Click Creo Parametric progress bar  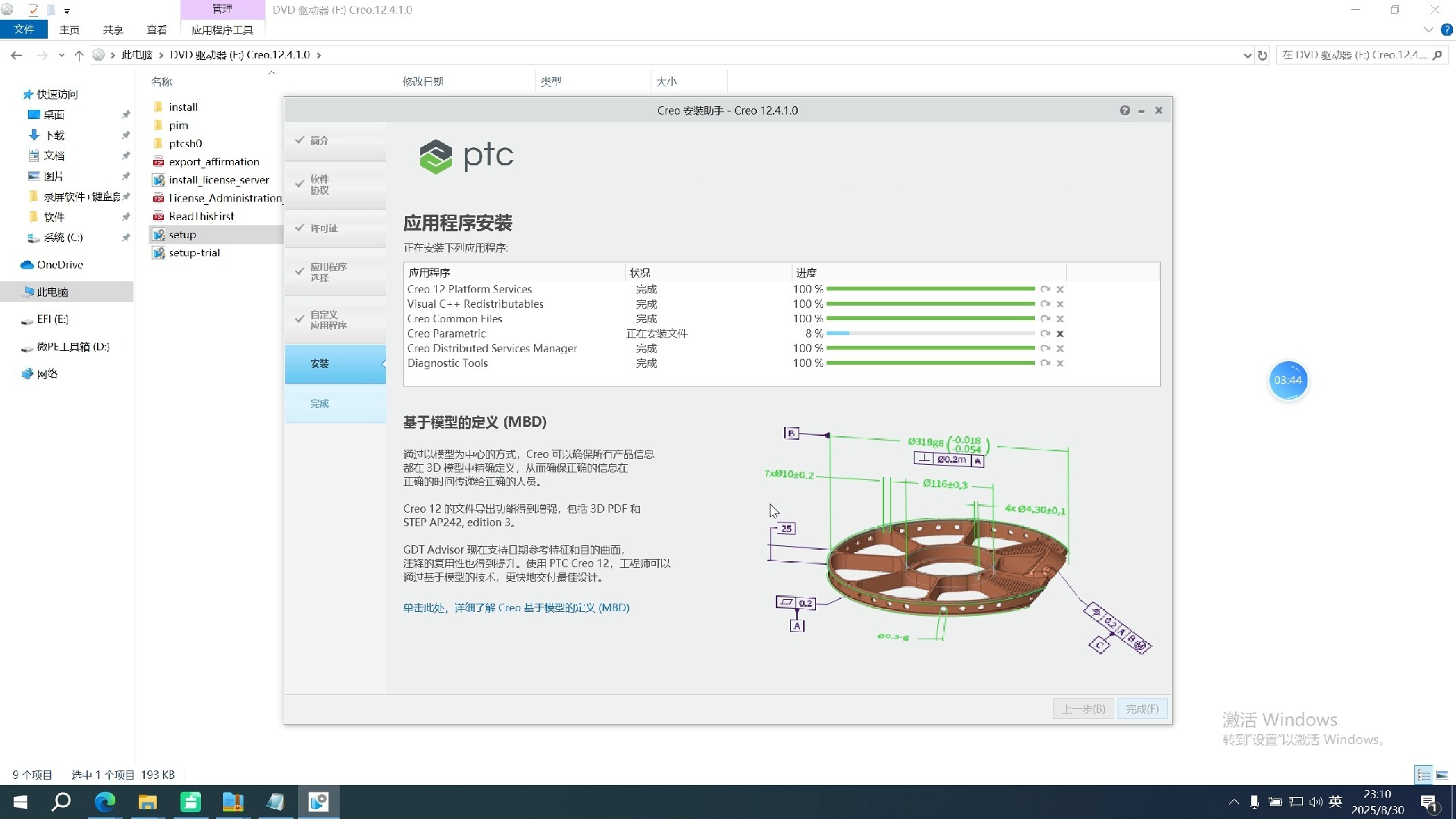[930, 334]
